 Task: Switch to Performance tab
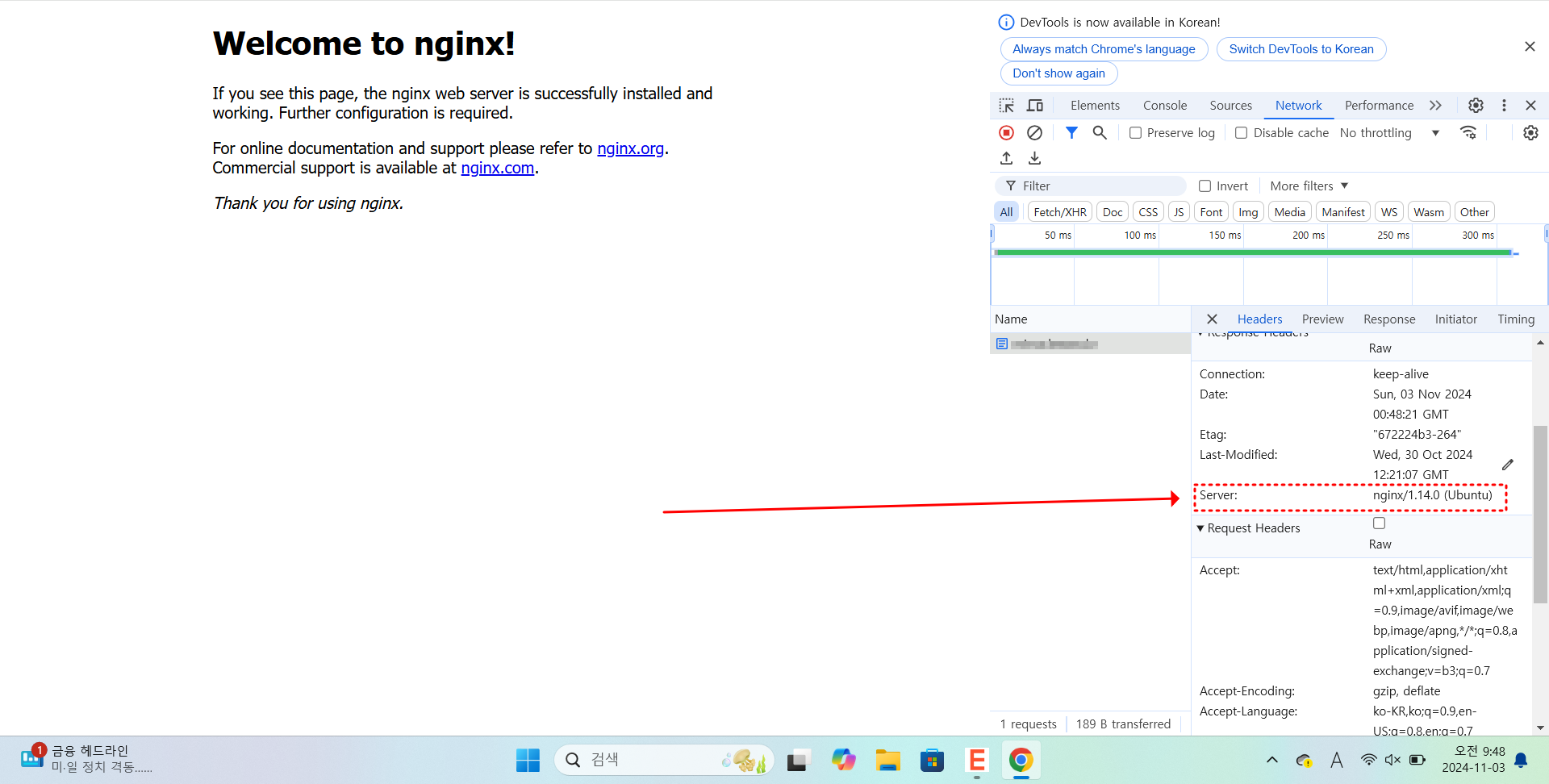[x=1379, y=106]
